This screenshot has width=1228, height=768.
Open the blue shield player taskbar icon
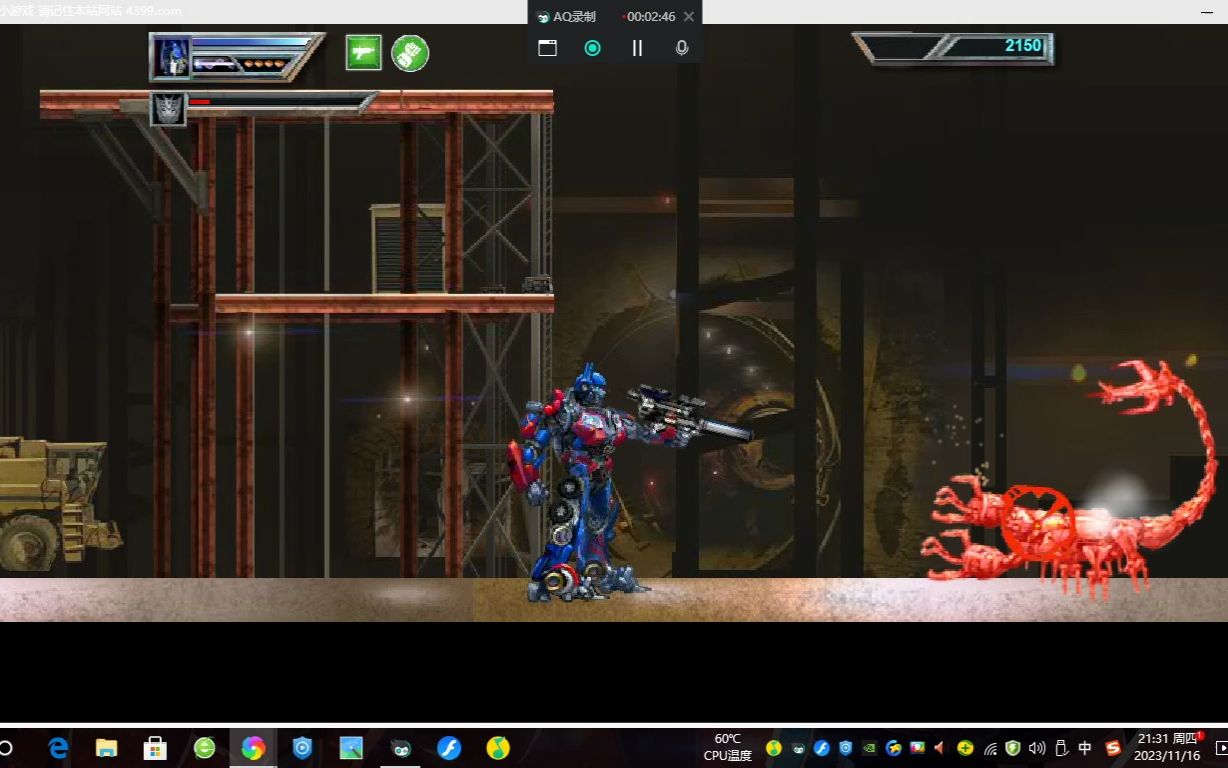click(302, 747)
